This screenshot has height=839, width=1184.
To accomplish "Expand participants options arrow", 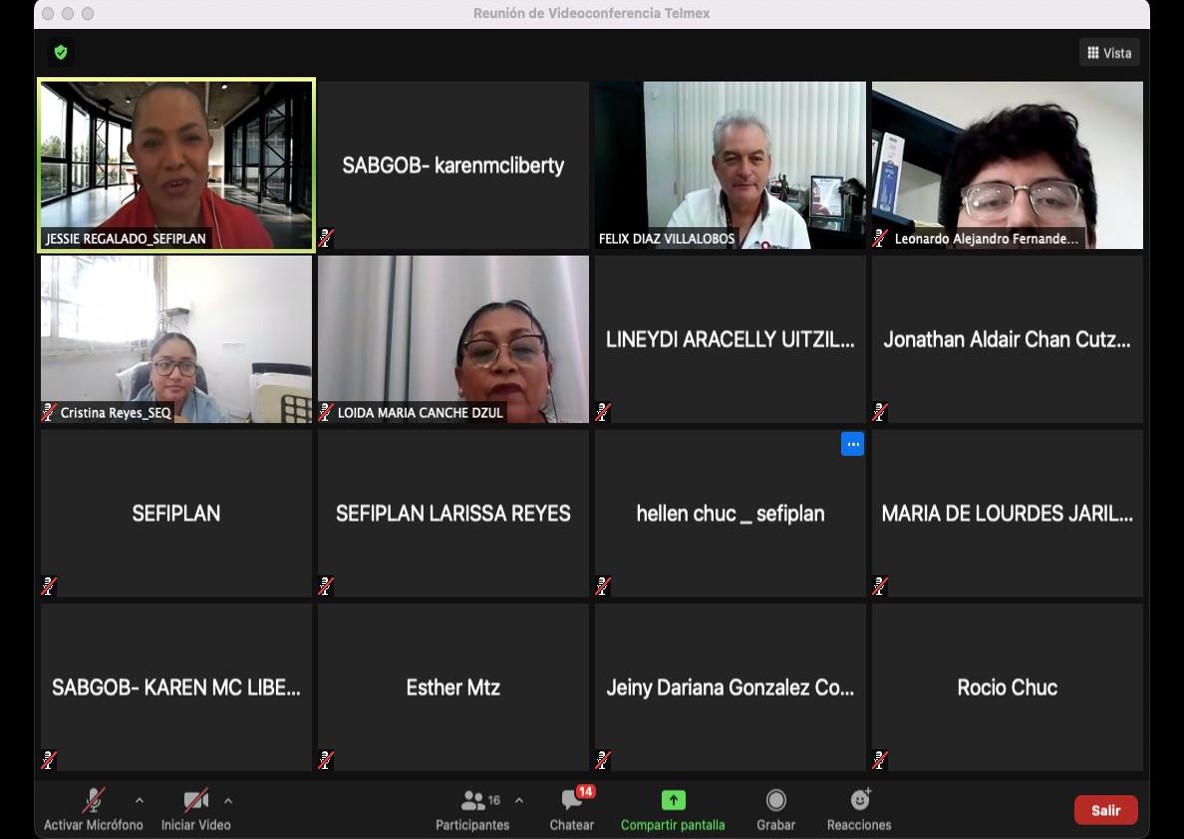I will (x=519, y=800).
